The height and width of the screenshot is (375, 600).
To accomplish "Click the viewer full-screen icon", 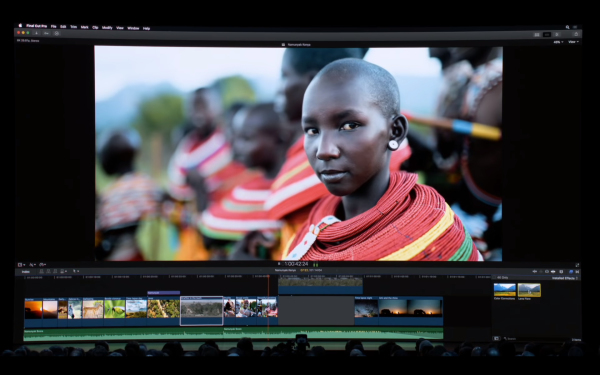I will click(577, 265).
